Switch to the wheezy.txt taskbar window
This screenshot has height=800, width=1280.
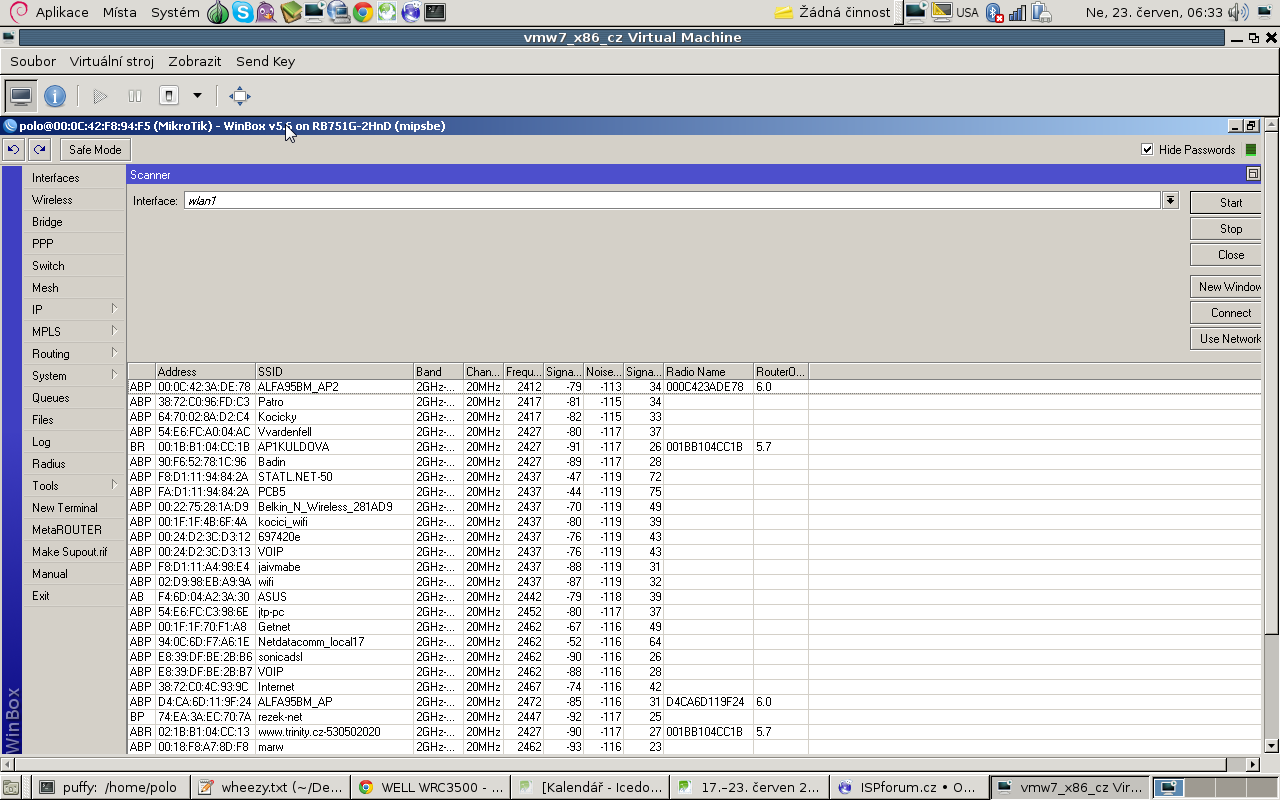point(269,787)
